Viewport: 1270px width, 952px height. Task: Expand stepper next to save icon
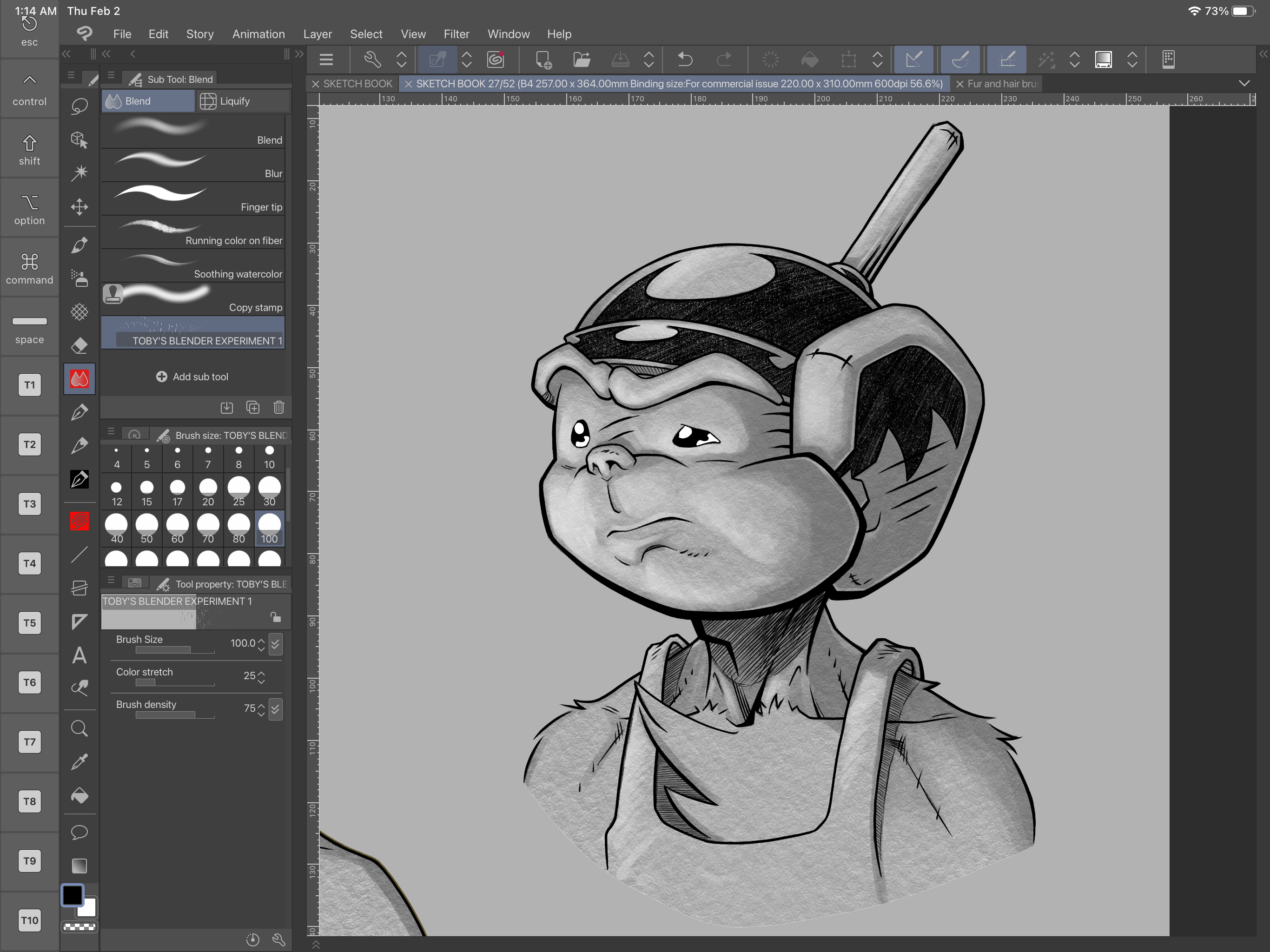[x=649, y=59]
